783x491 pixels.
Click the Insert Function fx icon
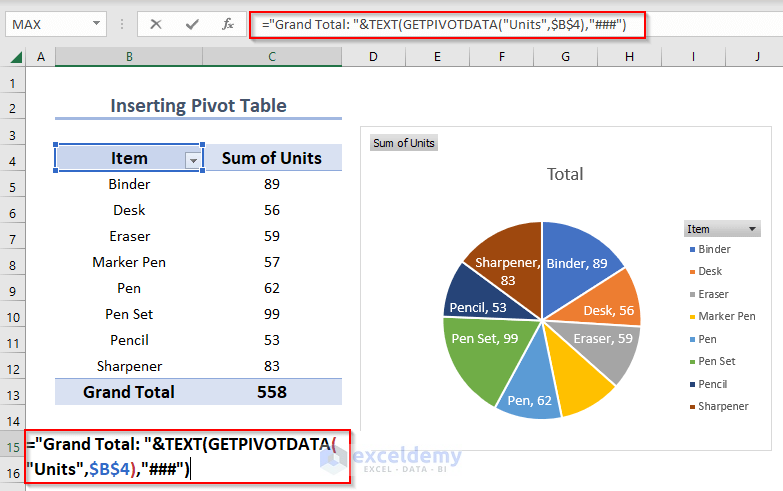tap(228, 24)
